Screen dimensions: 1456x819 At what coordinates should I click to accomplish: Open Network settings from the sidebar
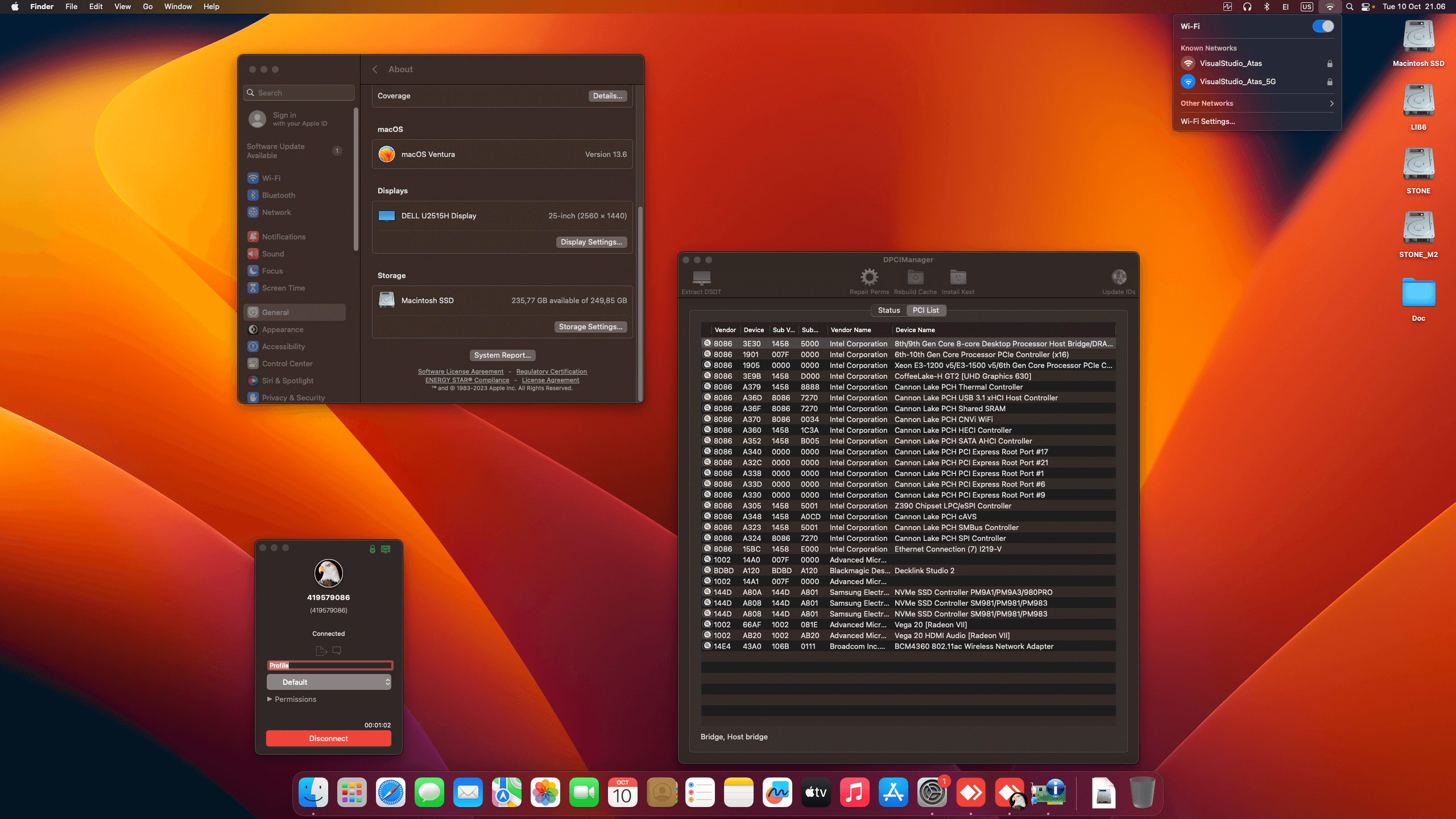276,212
